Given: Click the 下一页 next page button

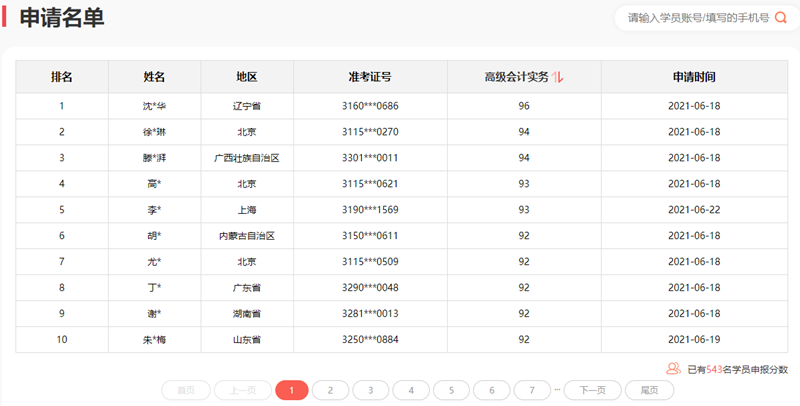Looking at the screenshot, I should click(592, 390).
